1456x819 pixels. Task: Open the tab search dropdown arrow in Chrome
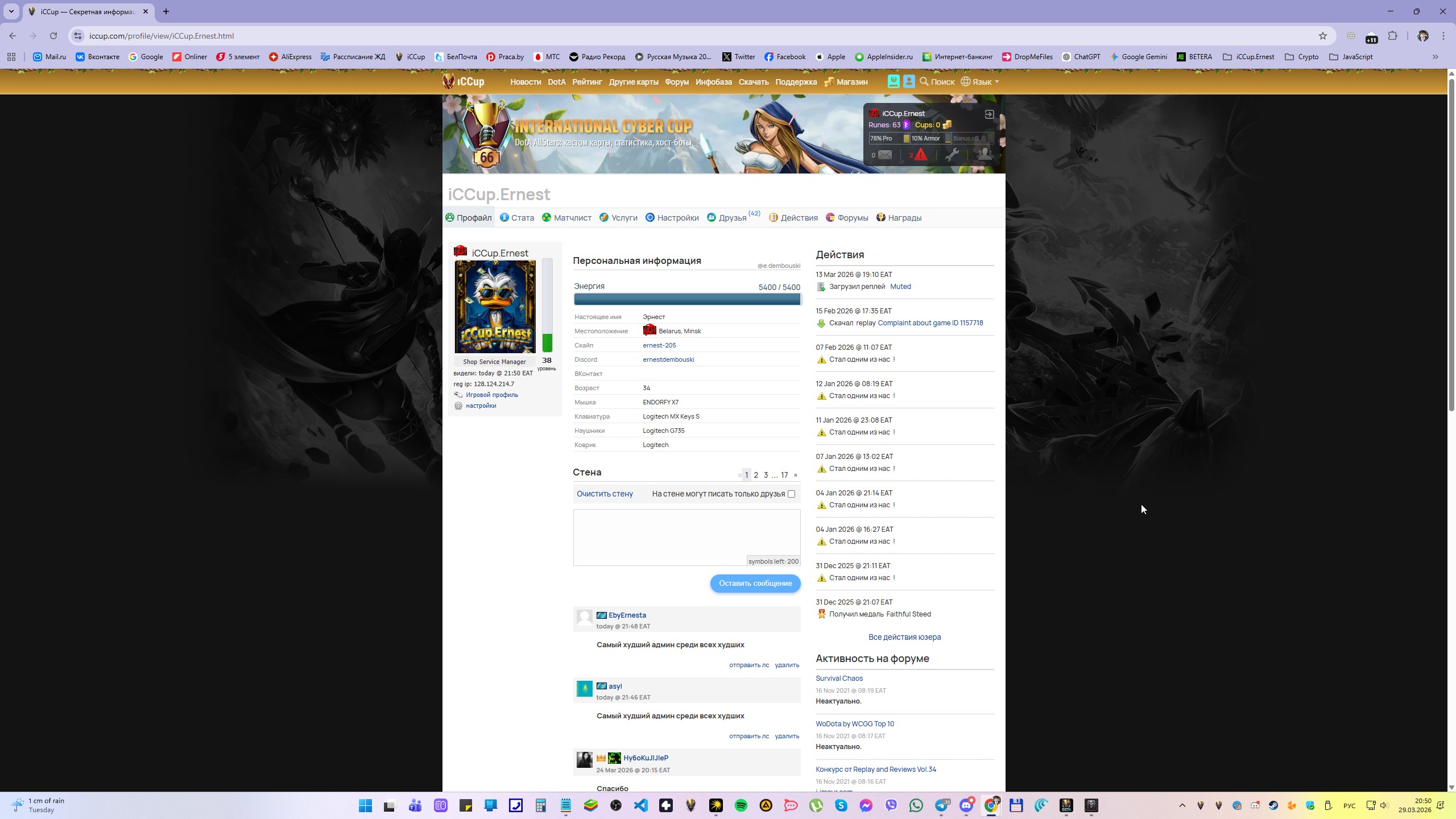click(11, 11)
